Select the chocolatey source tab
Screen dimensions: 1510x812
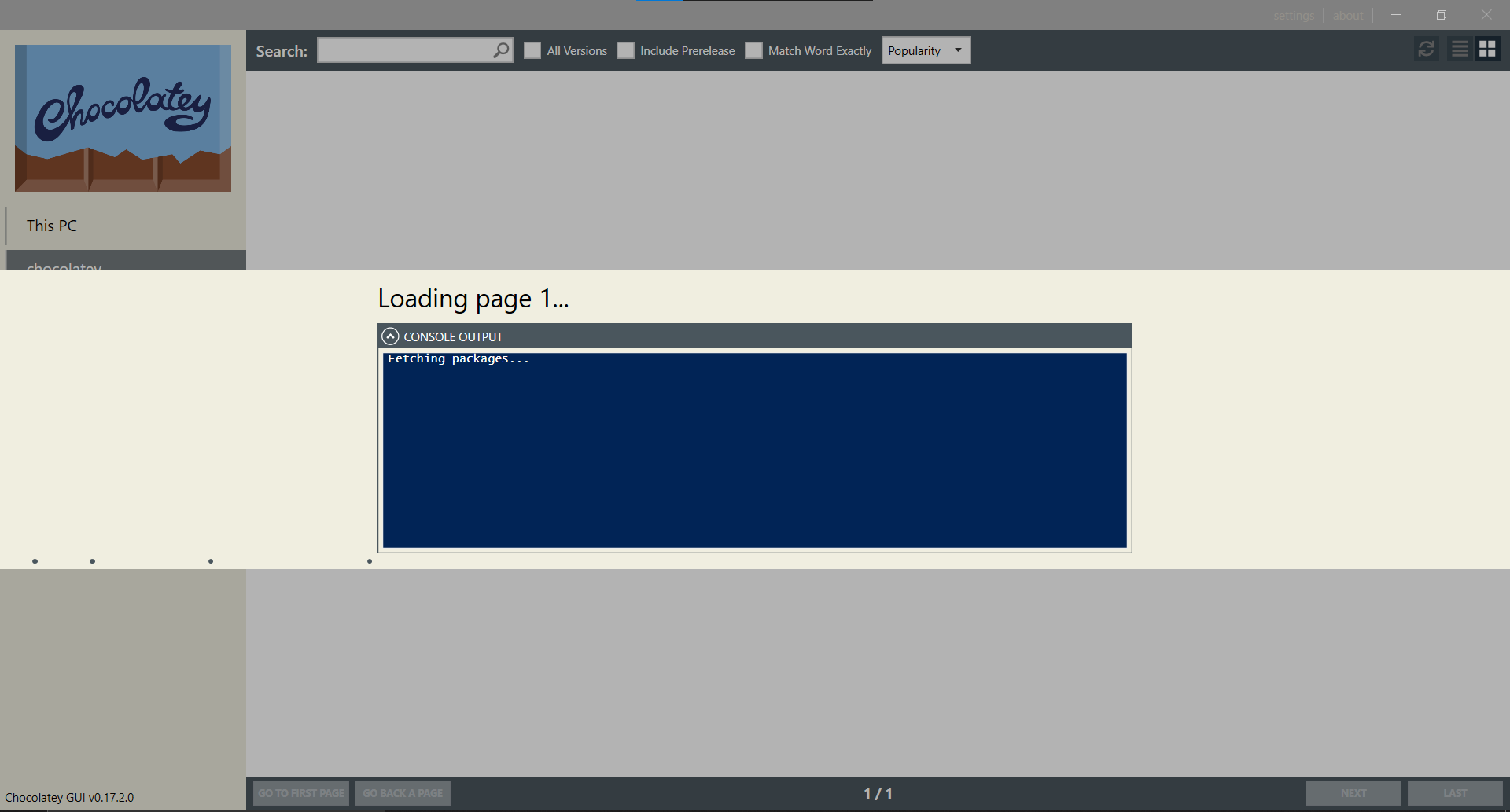pyautogui.click(x=126, y=260)
